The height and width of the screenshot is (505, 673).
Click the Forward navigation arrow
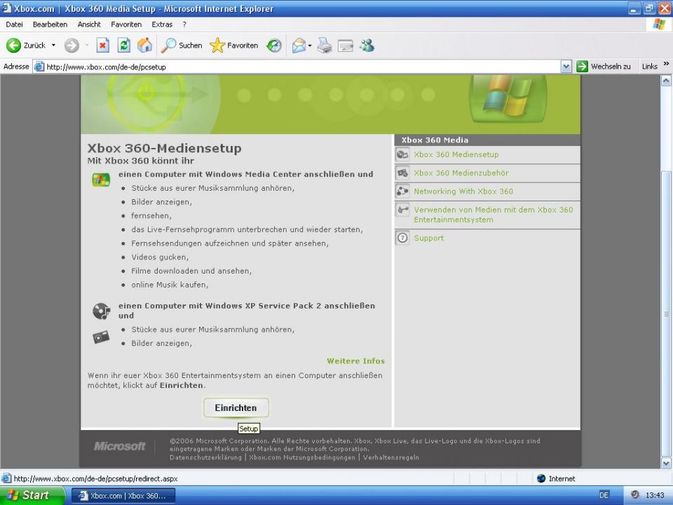pos(72,45)
